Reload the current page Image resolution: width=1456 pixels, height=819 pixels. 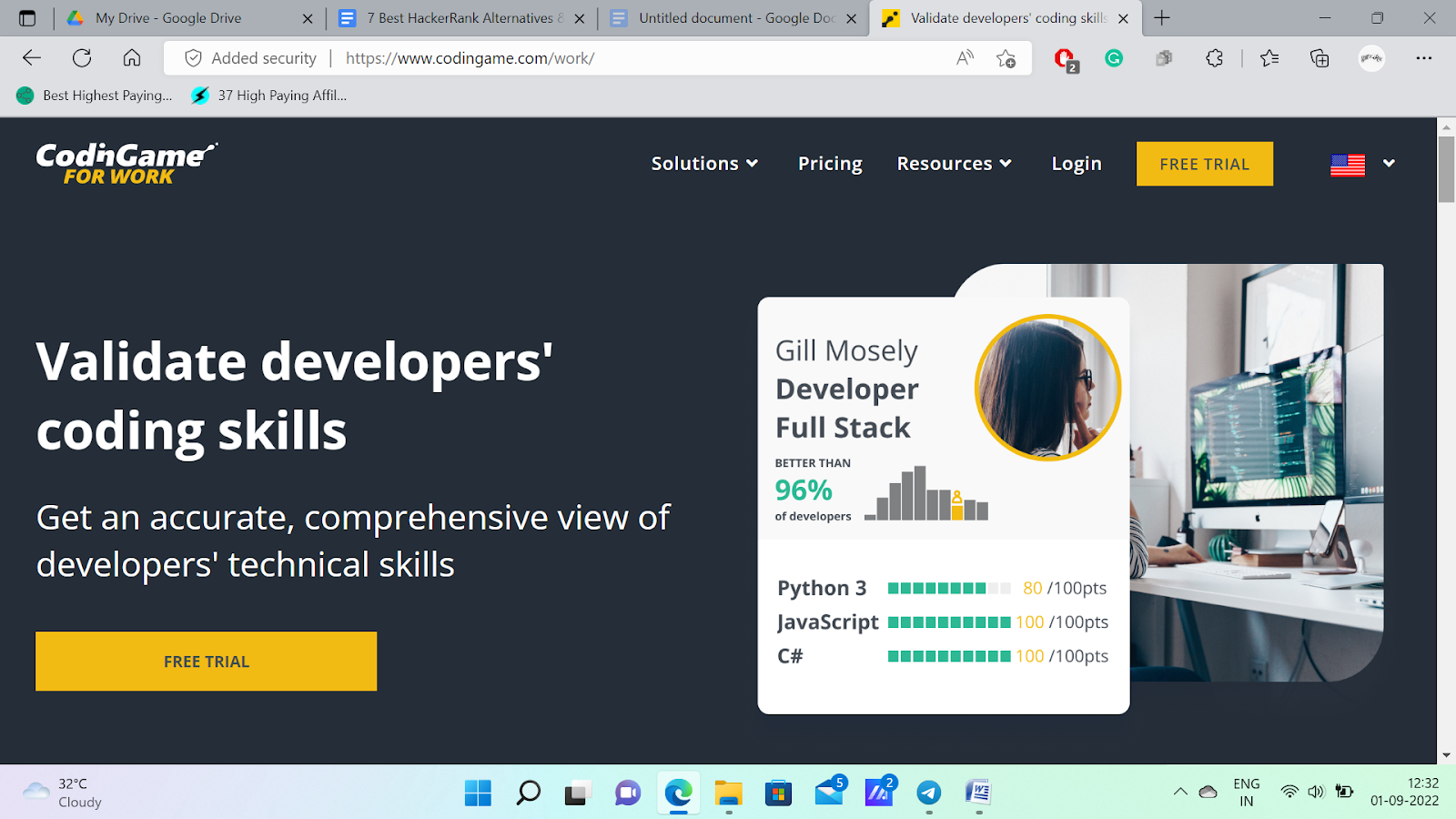click(x=82, y=58)
